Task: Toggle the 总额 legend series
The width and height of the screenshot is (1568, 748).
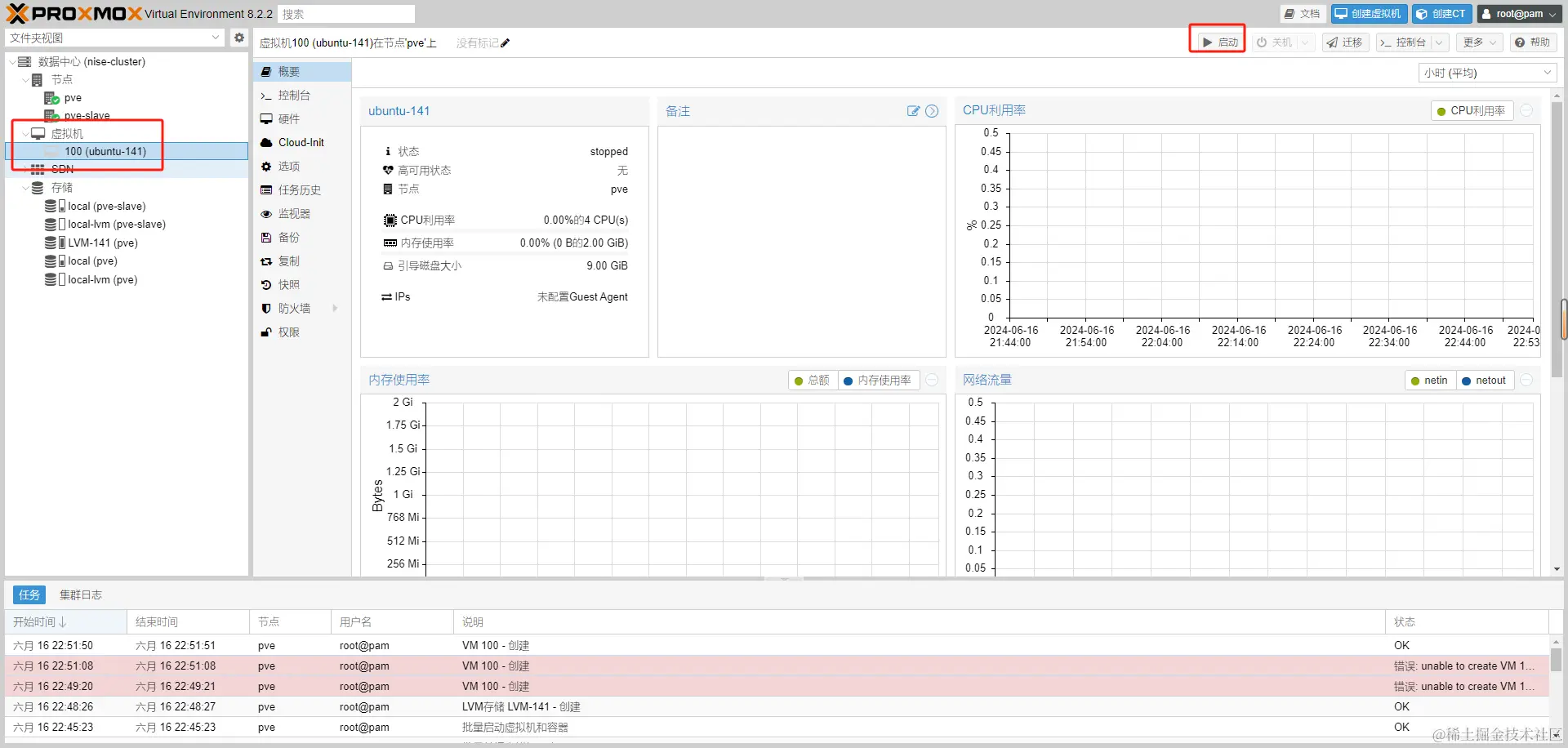Action: pyautogui.click(x=813, y=380)
